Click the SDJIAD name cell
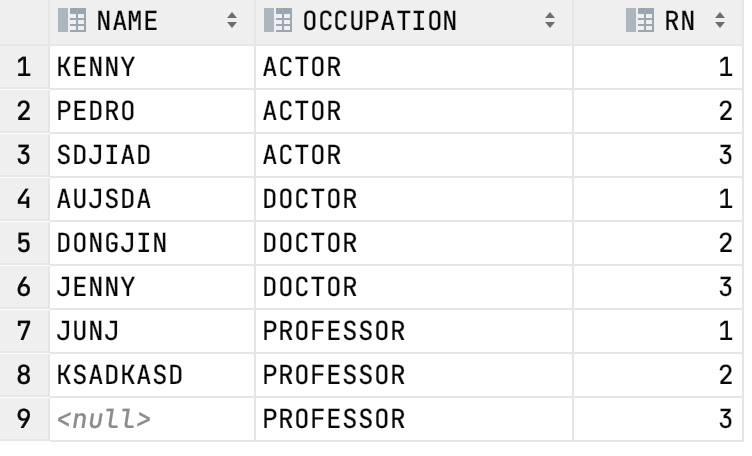The image size is (752, 456). pyautogui.click(x=152, y=155)
